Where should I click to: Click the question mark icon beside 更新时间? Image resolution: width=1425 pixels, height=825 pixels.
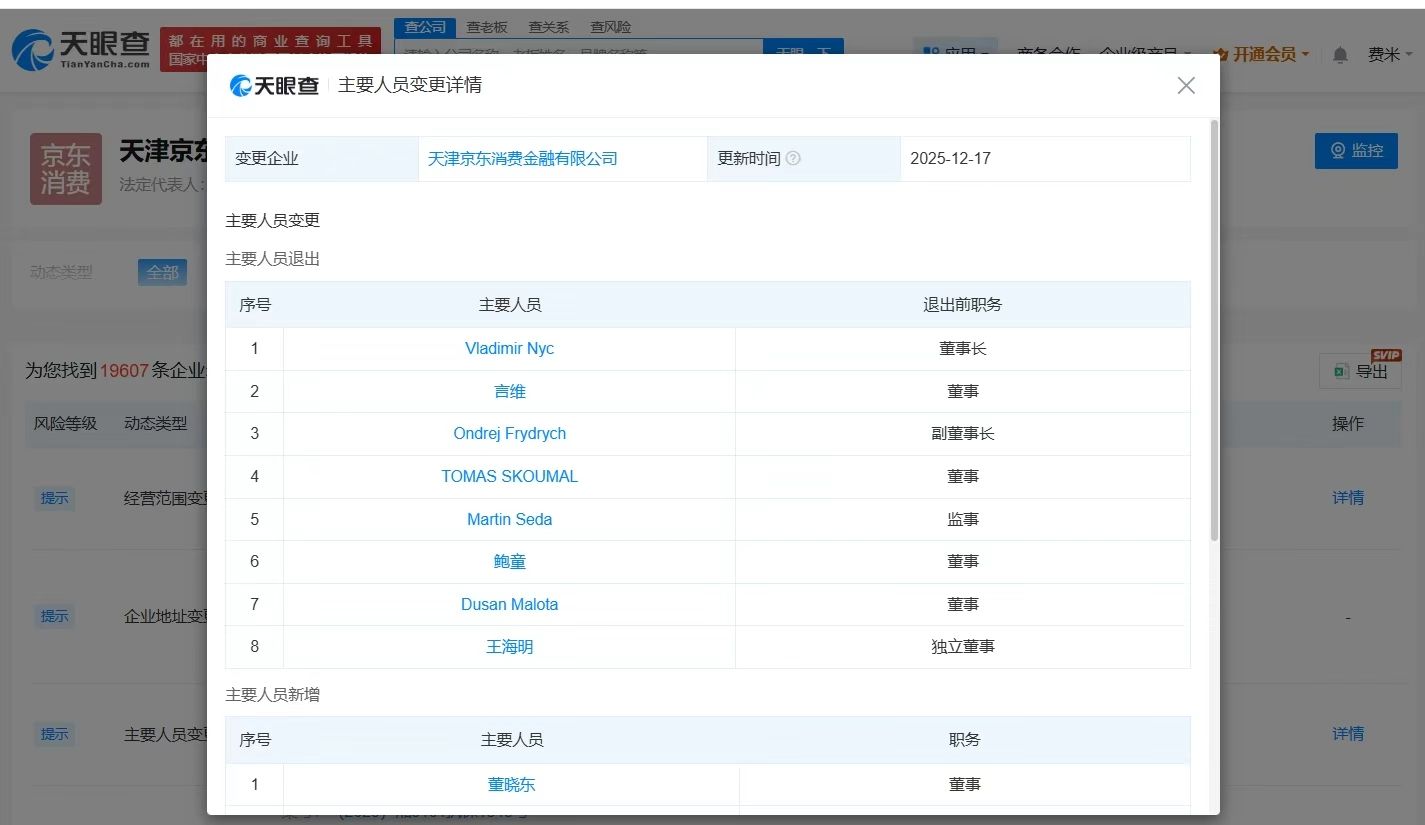[x=793, y=159]
